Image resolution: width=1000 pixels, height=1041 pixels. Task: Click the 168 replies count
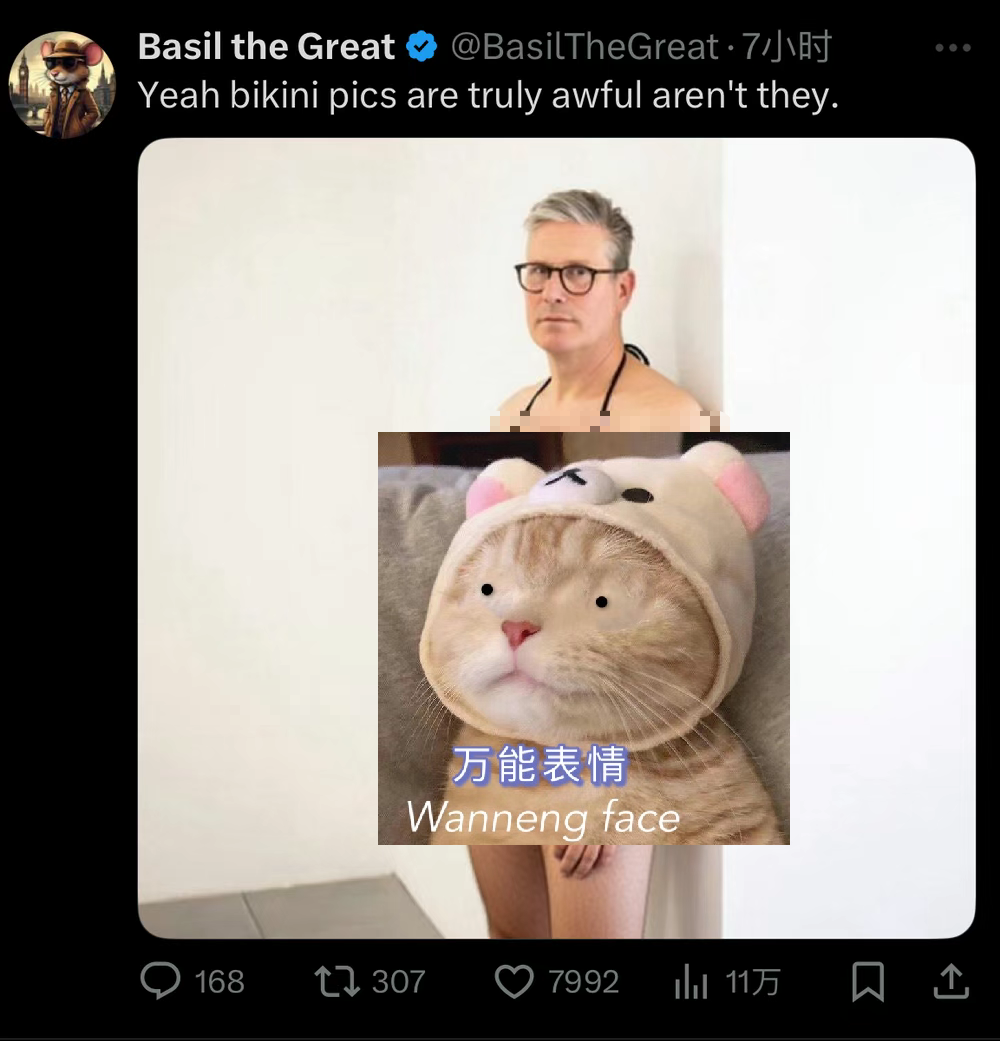coord(219,982)
